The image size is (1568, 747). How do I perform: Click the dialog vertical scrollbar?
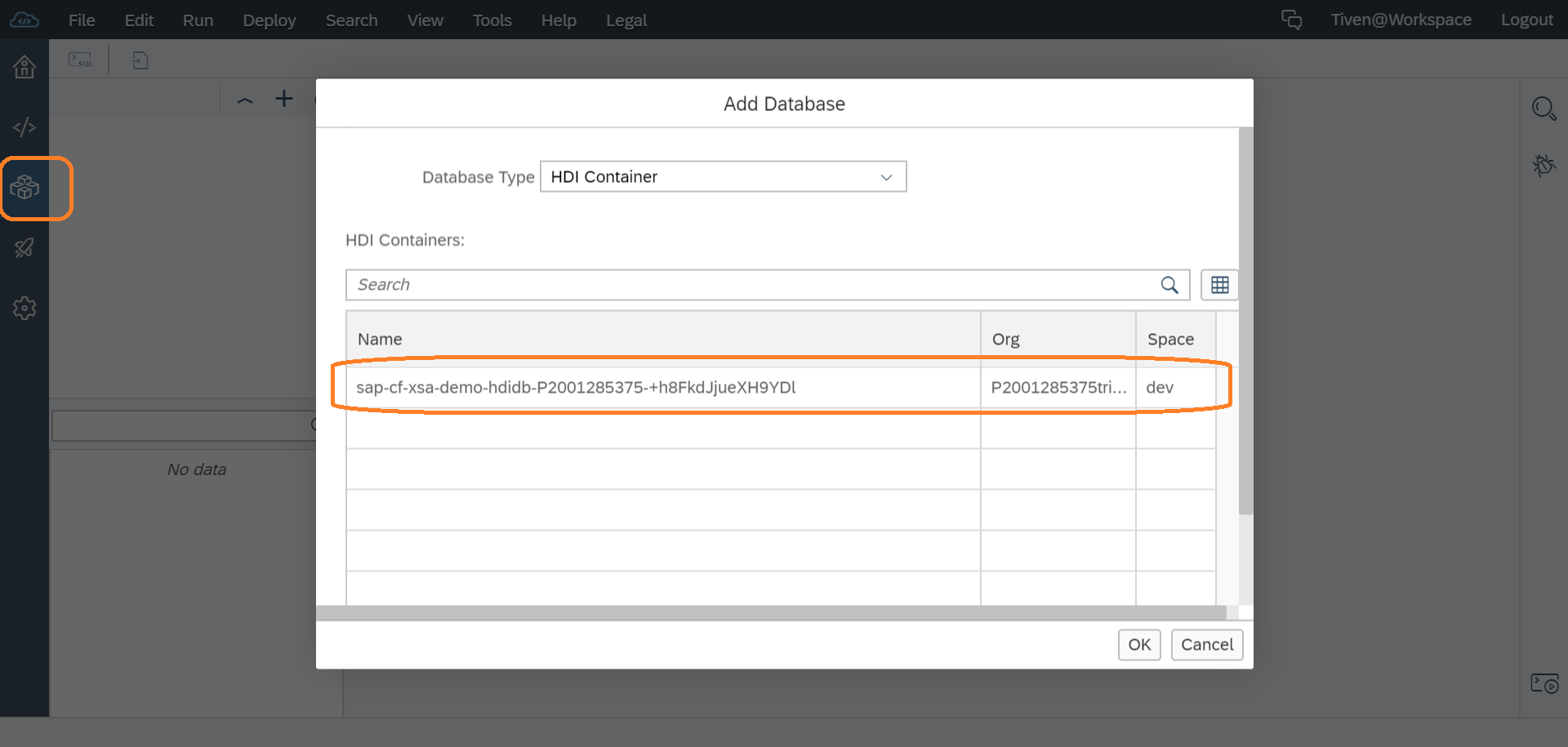[1245, 321]
